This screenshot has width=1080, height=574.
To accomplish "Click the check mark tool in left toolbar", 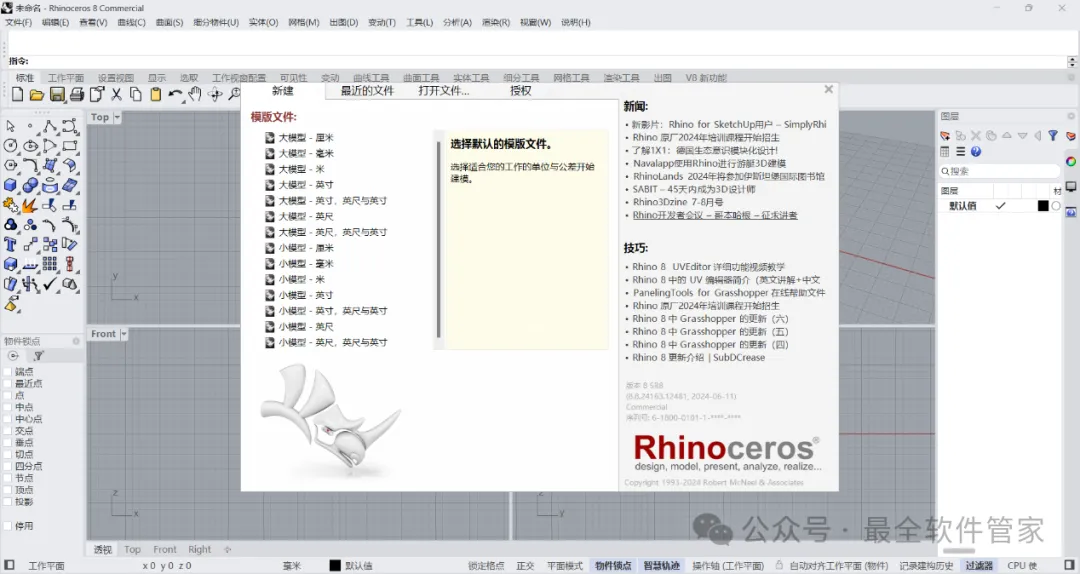I will click(x=50, y=283).
